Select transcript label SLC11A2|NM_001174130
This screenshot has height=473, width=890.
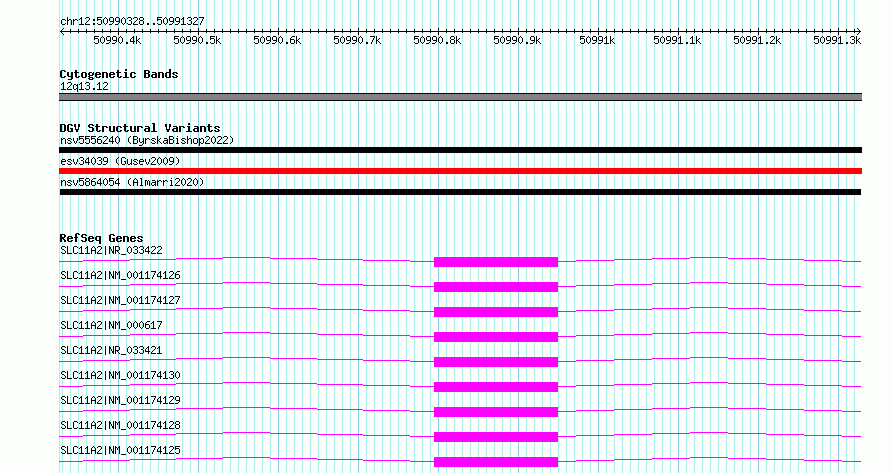tap(120, 375)
